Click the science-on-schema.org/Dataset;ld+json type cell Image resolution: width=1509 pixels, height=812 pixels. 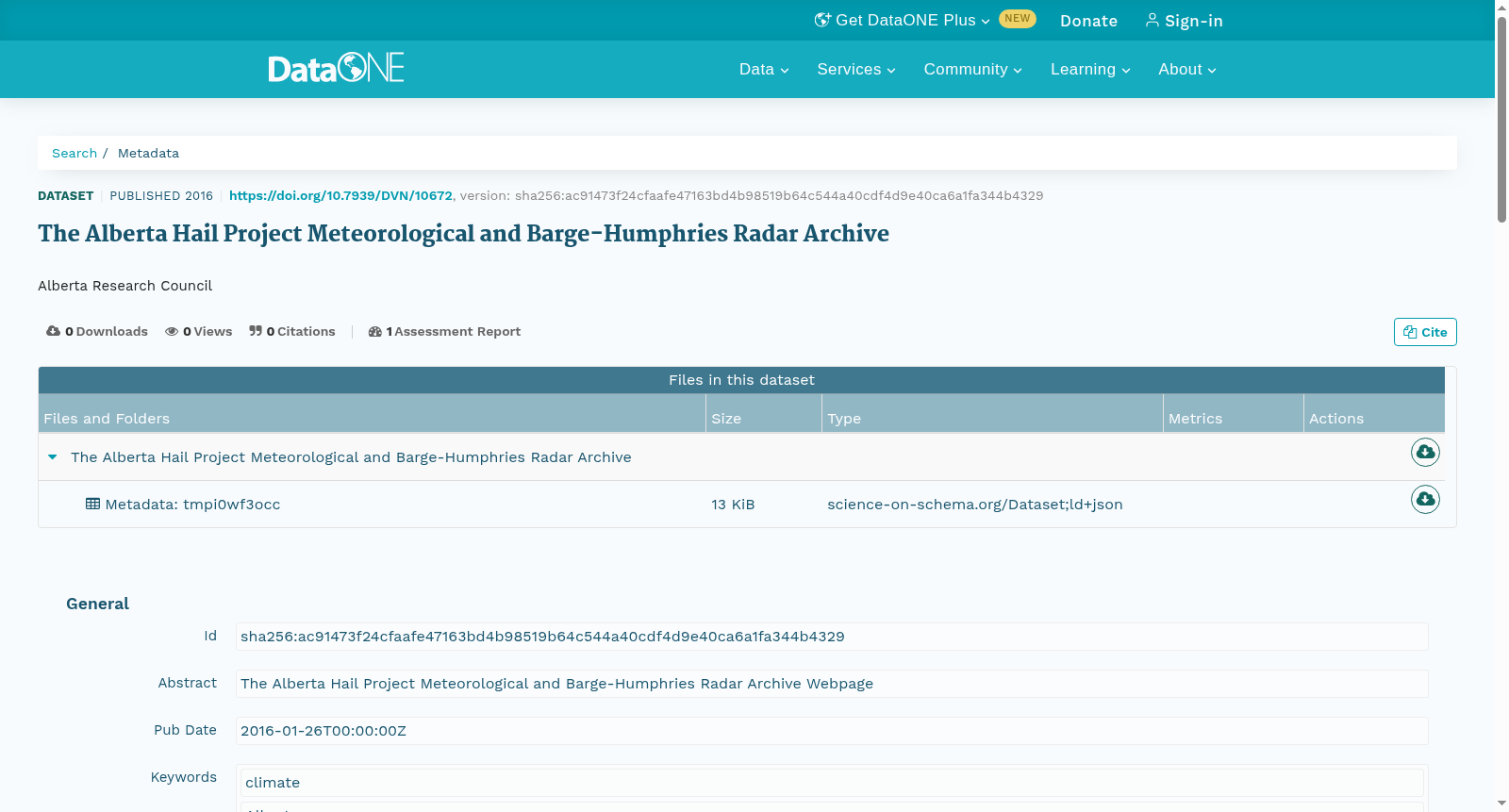[975, 505]
